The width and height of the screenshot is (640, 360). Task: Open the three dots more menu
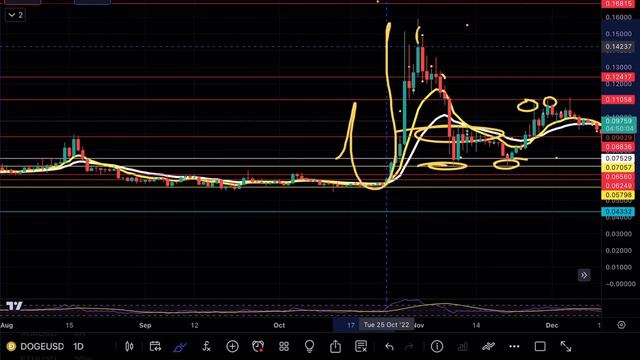point(514,347)
